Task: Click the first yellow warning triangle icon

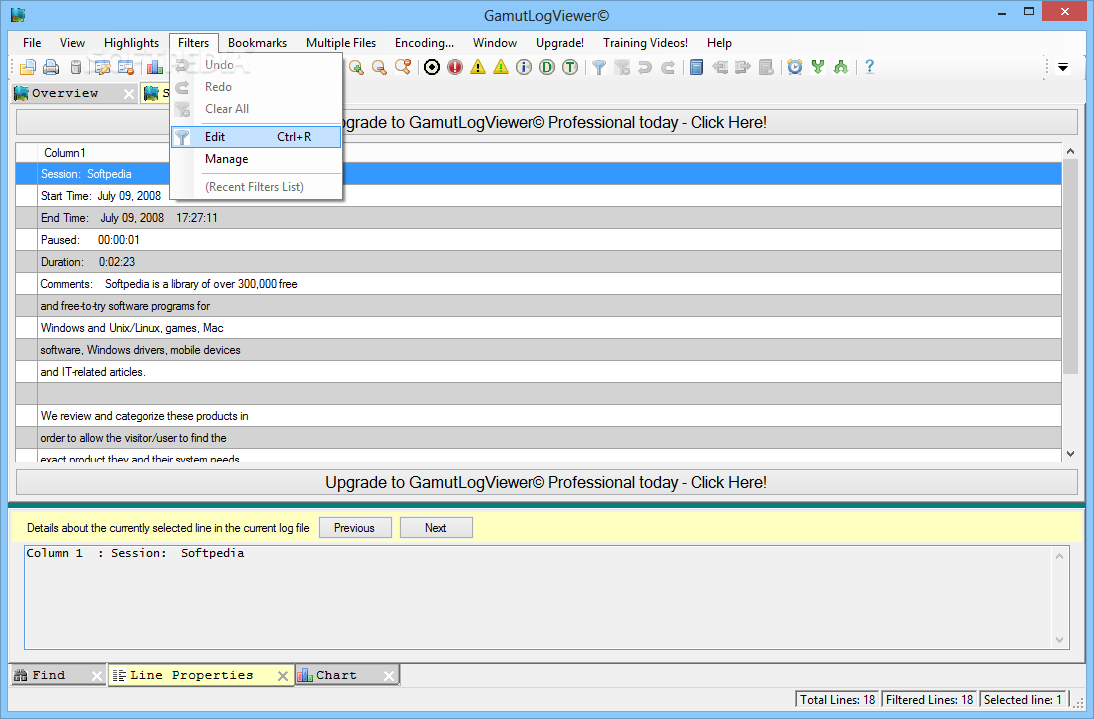Action: coord(478,67)
